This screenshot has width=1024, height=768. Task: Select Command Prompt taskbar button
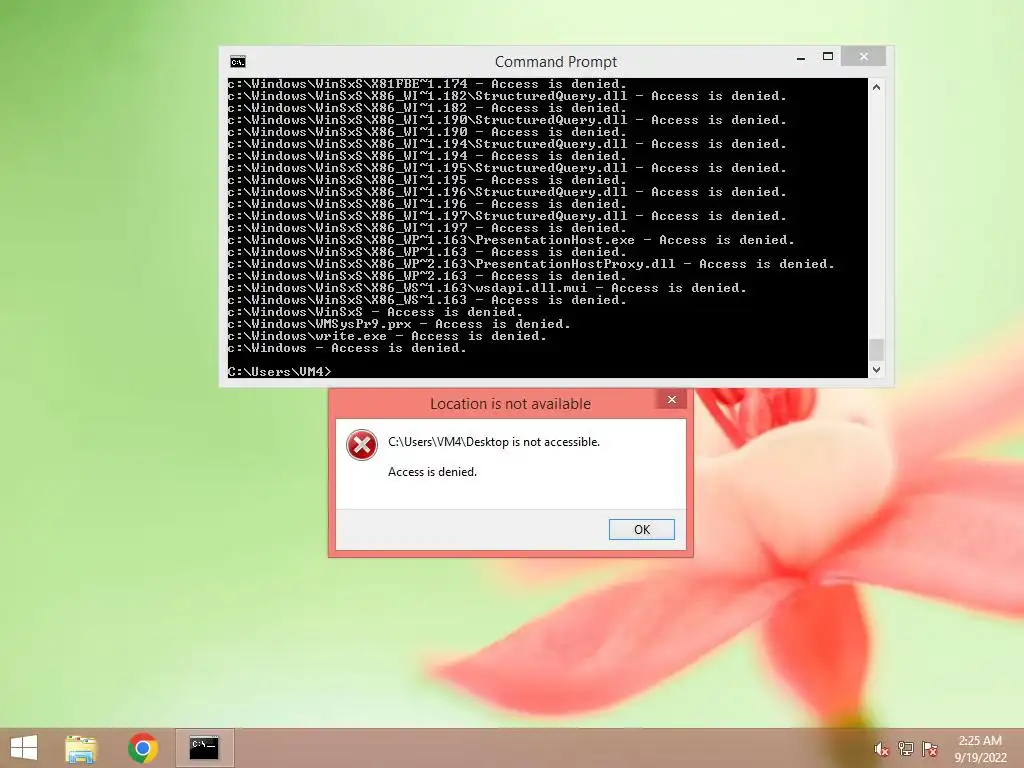point(204,748)
